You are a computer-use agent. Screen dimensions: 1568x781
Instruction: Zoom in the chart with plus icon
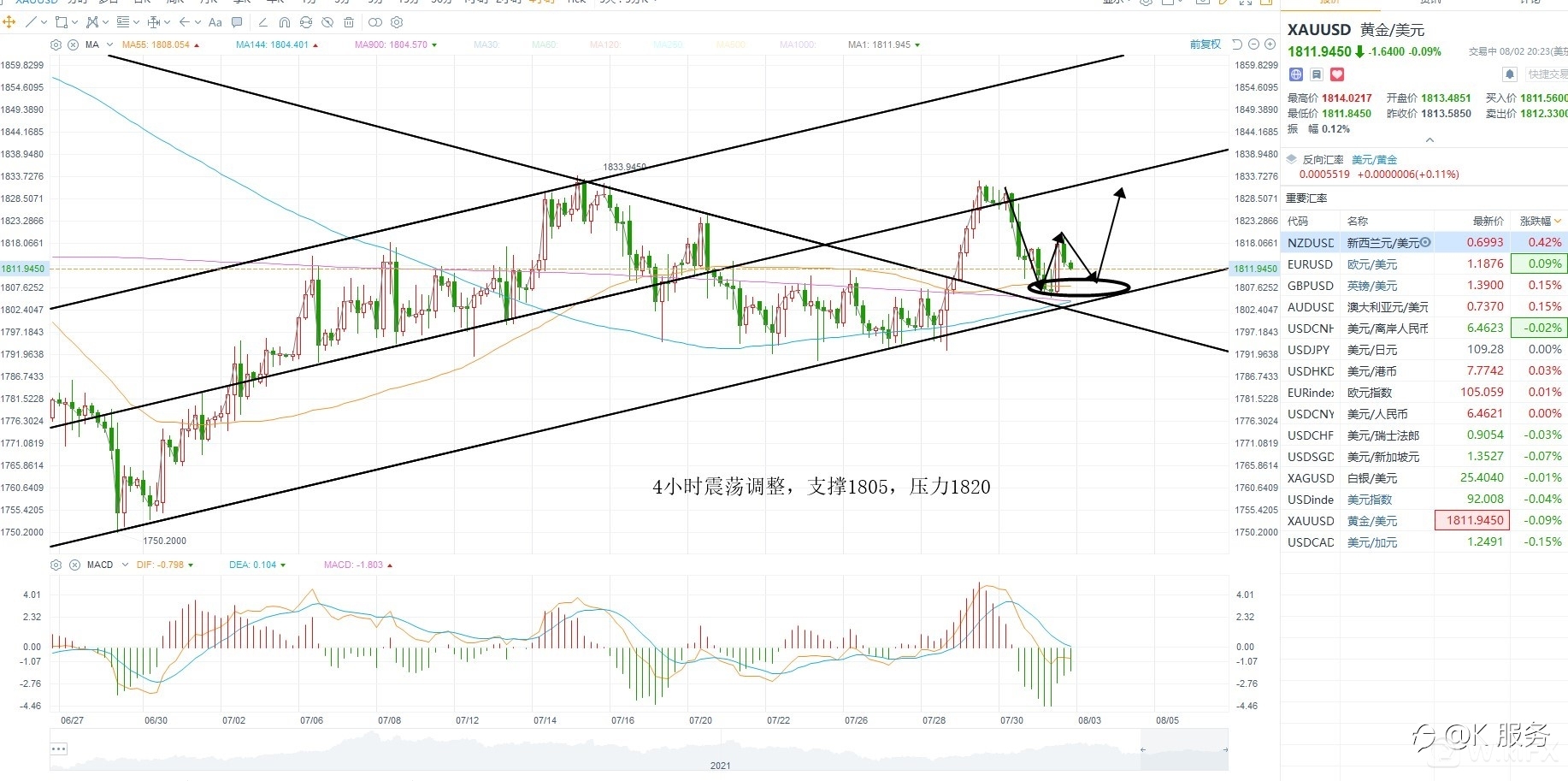[x=1270, y=44]
